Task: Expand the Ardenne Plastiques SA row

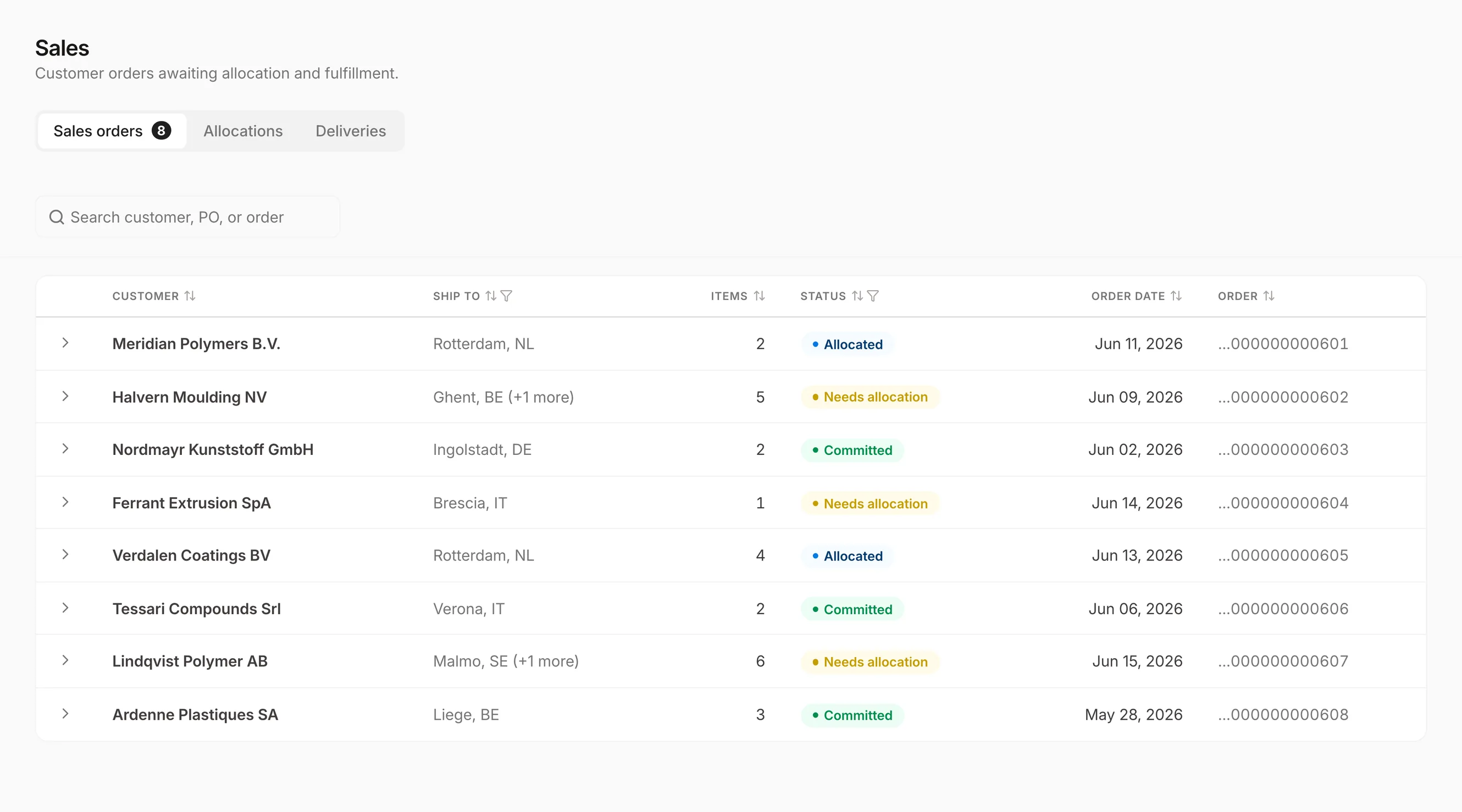Action: pyautogui.click(x=65, y=714)
